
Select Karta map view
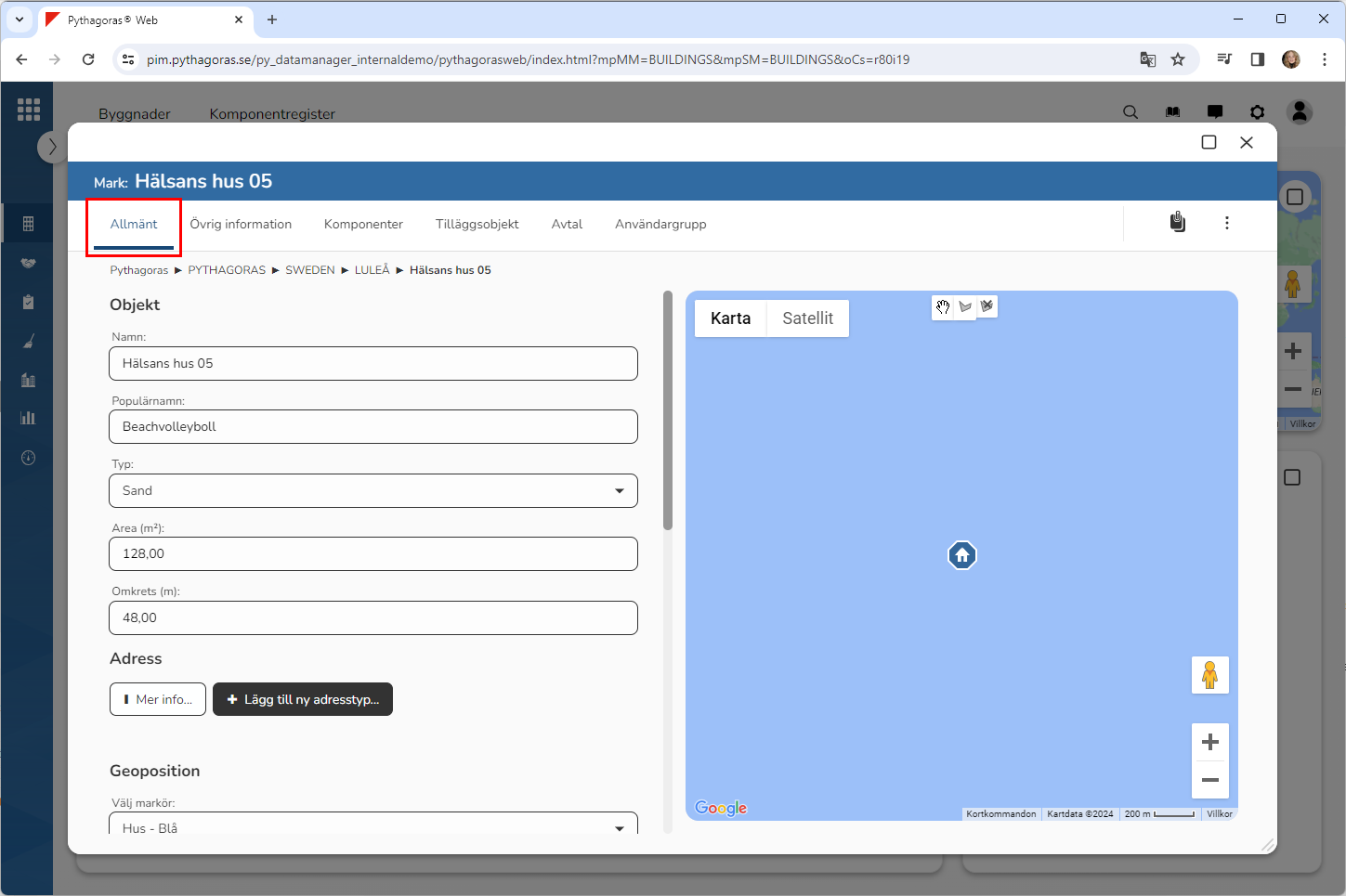click(730, 318)
